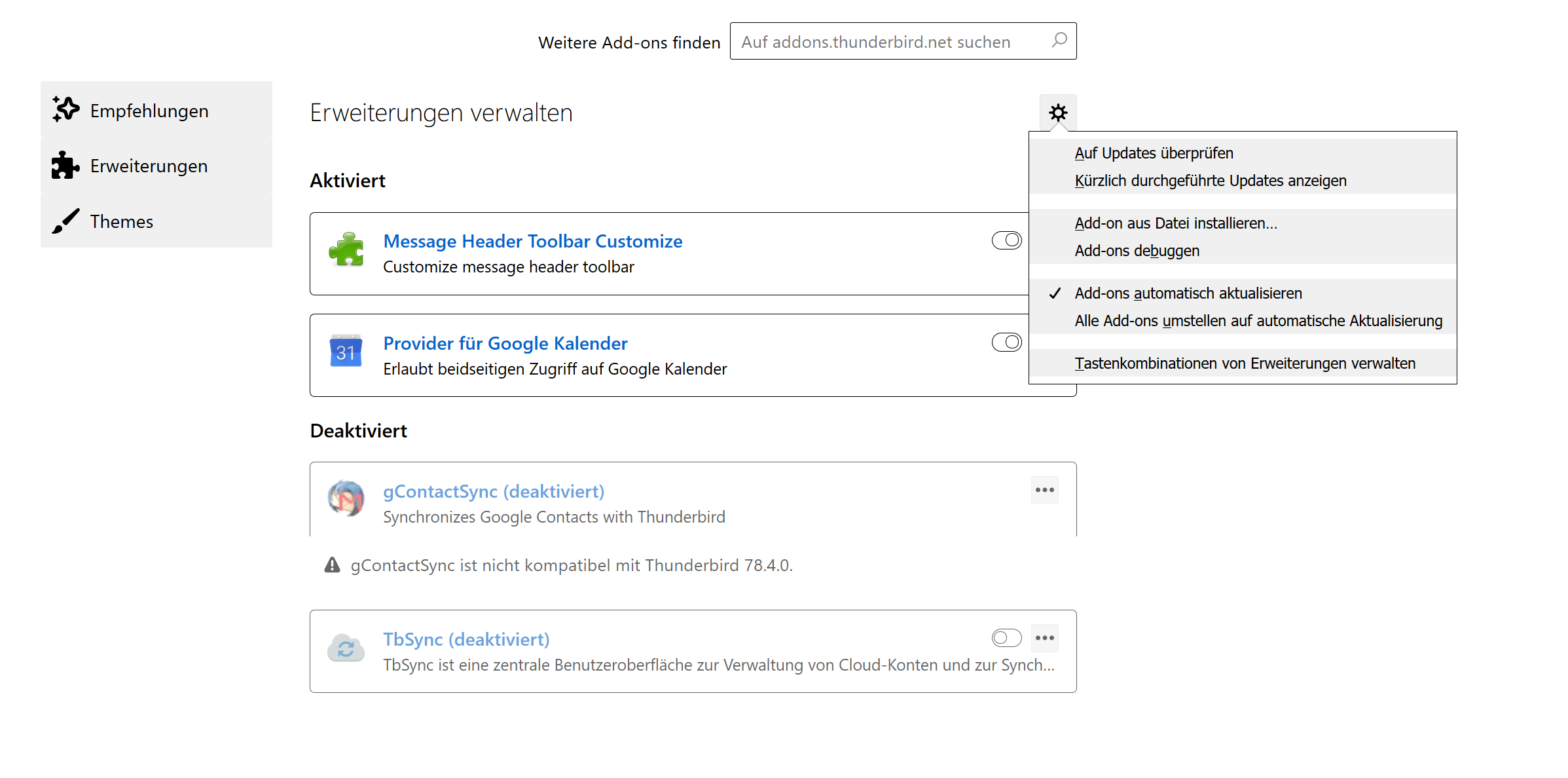Disable Message Header Toolbar Customize toggle
Screen dimensions: 1568x778
point(1006,240)
